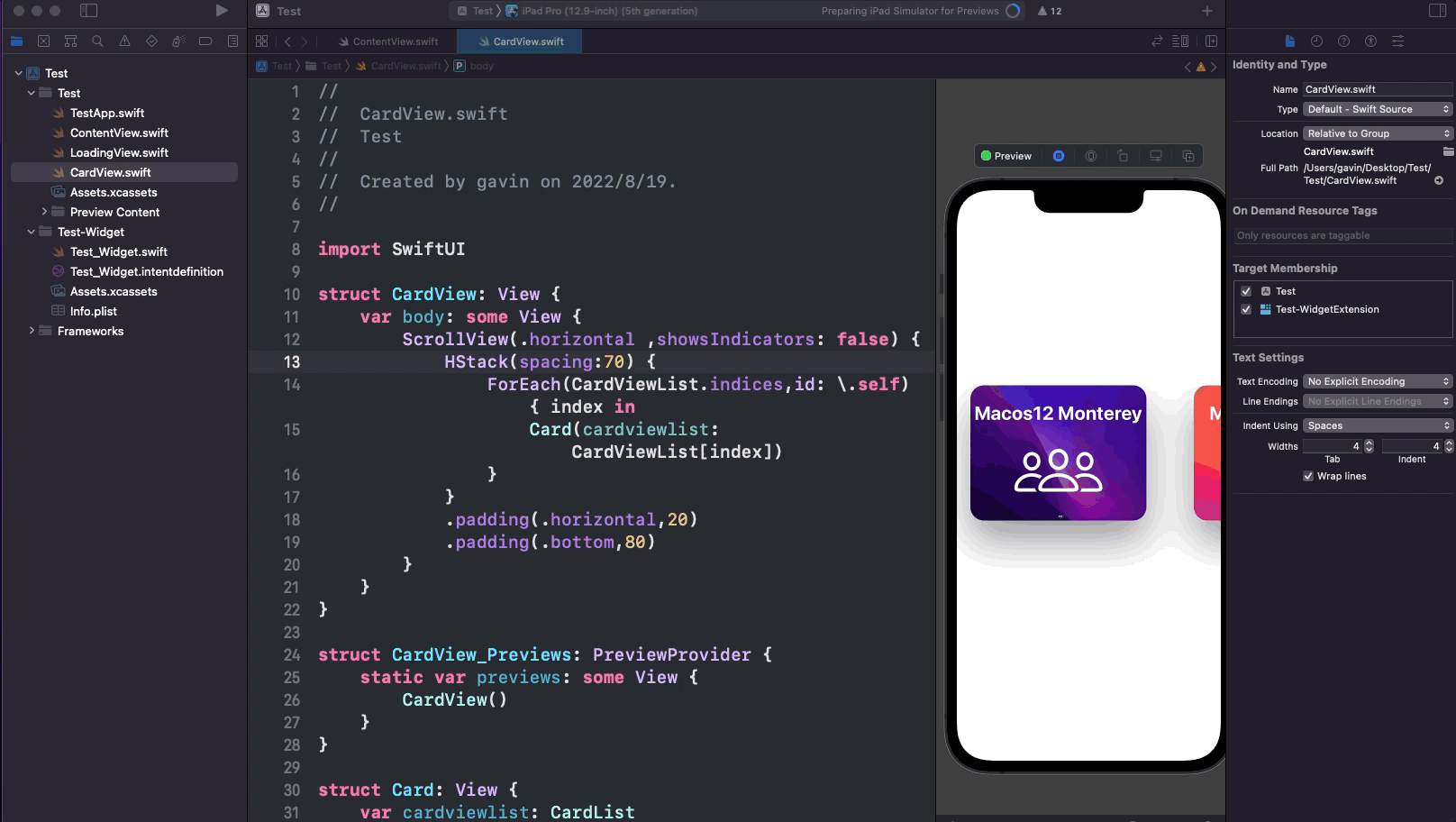The width and height of the screenshot is (1456, 822).
Task: Click the add library plus button
Action: (1207, 11)
